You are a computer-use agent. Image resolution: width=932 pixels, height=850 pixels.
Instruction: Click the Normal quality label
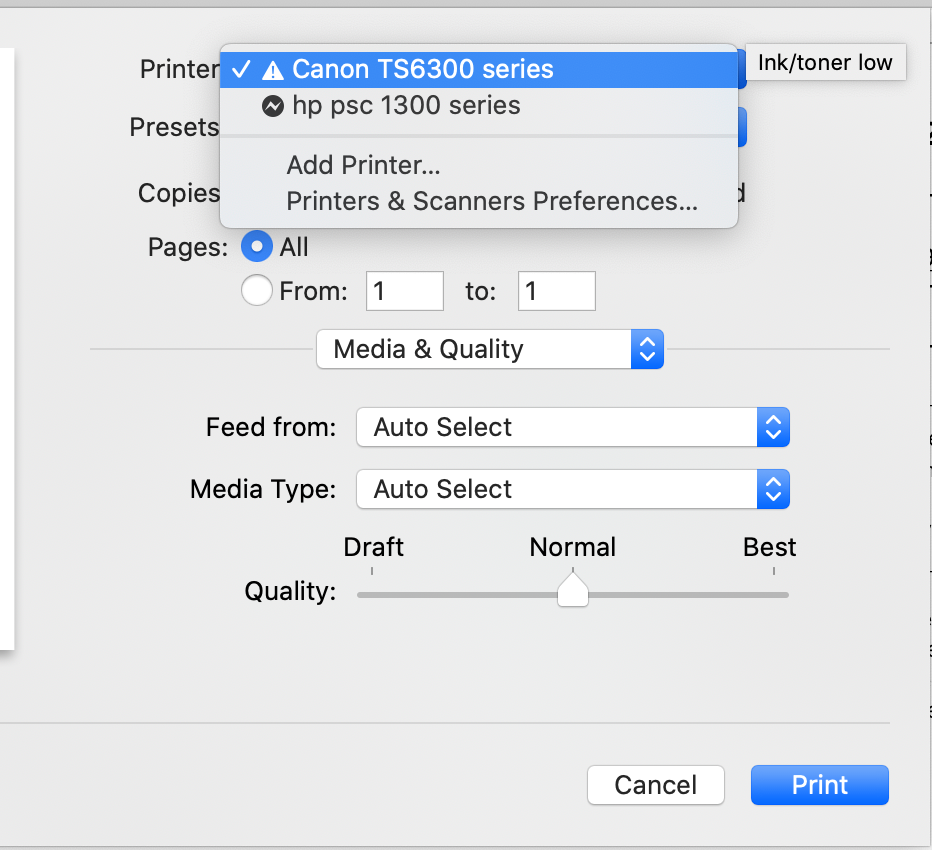(573, 547)
